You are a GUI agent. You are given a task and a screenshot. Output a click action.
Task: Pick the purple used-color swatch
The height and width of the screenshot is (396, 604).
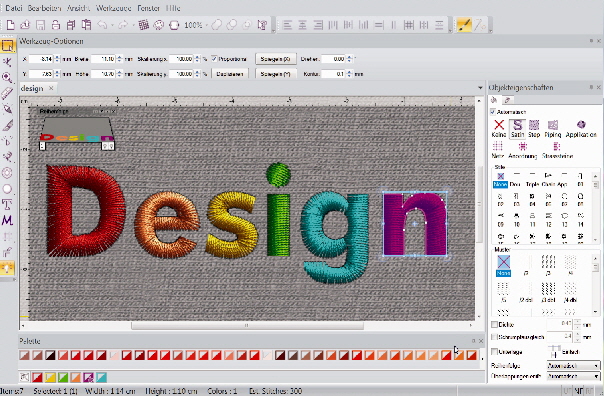[x=88, y=377]
